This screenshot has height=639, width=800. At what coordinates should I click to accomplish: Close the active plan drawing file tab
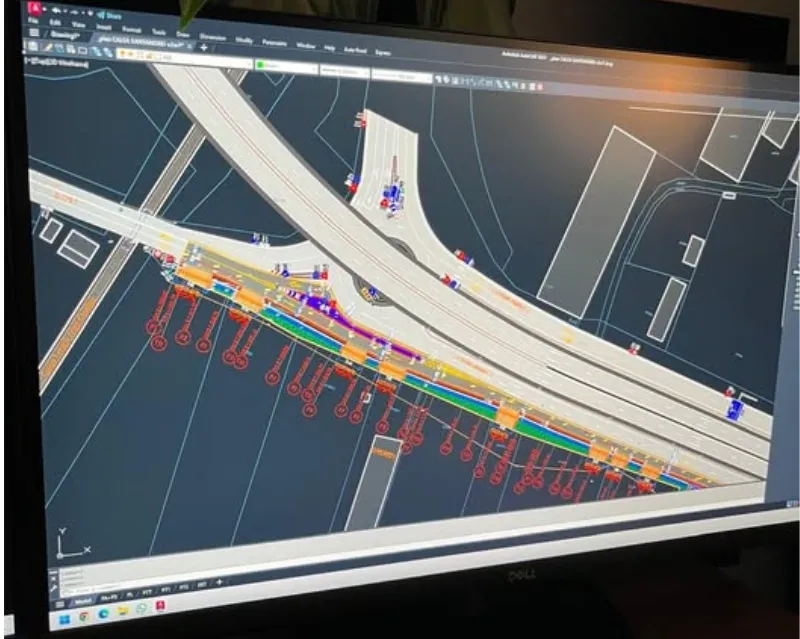[x=189, y=46]
